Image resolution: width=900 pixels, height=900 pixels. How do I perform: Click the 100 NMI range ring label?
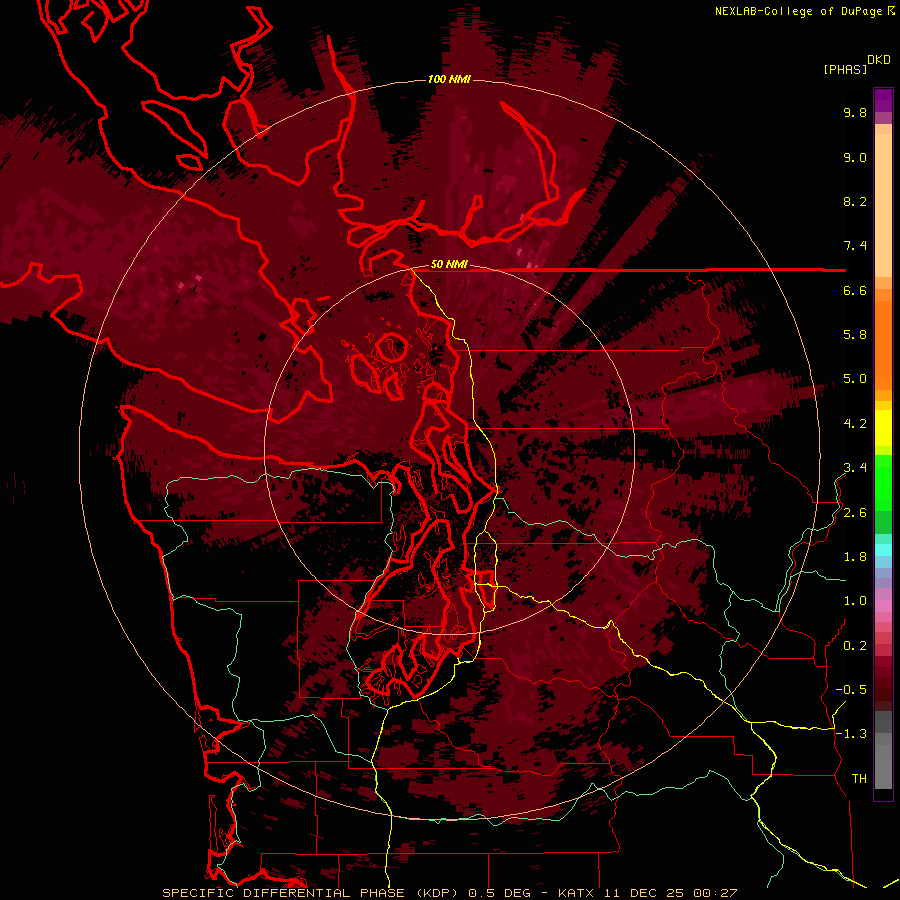click(449, 79)
